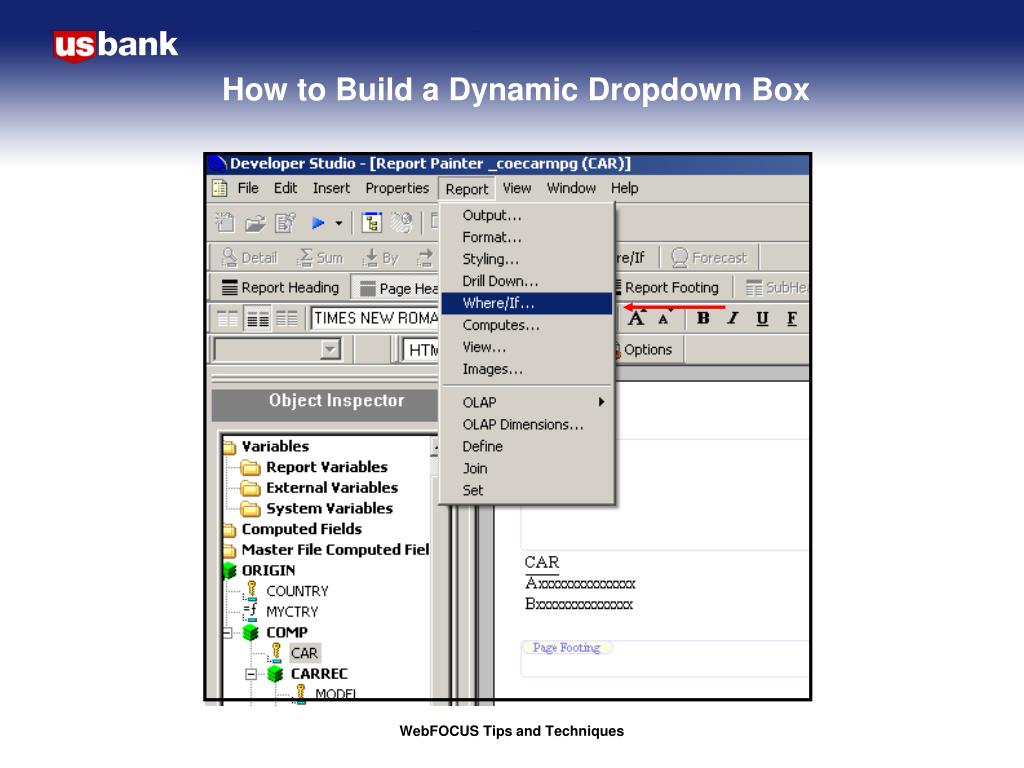Select the COUNTRY key field

click(x=285, y=591)
